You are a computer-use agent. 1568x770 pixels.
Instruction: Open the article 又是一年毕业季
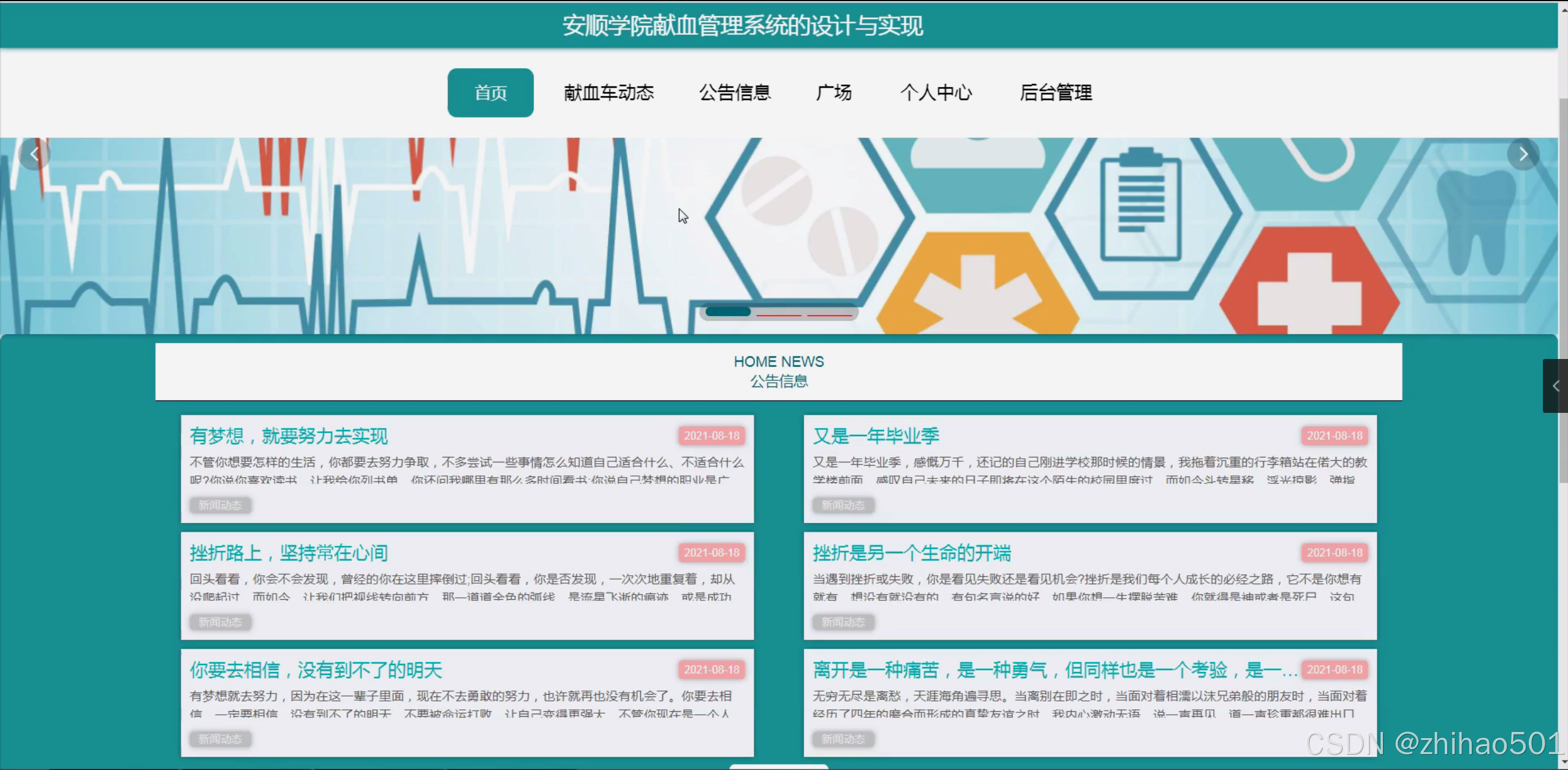coord(875,436)
